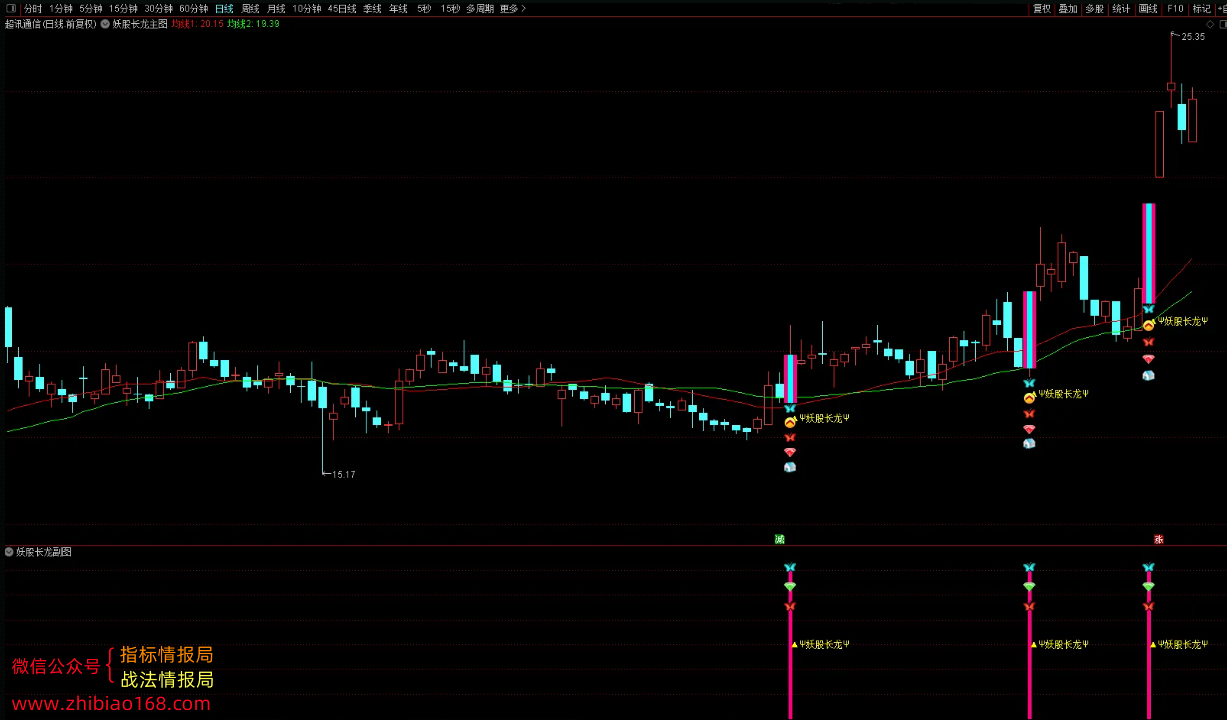Select the 30分钟 timeframe

pyautogui.click(x=159, y=8)
